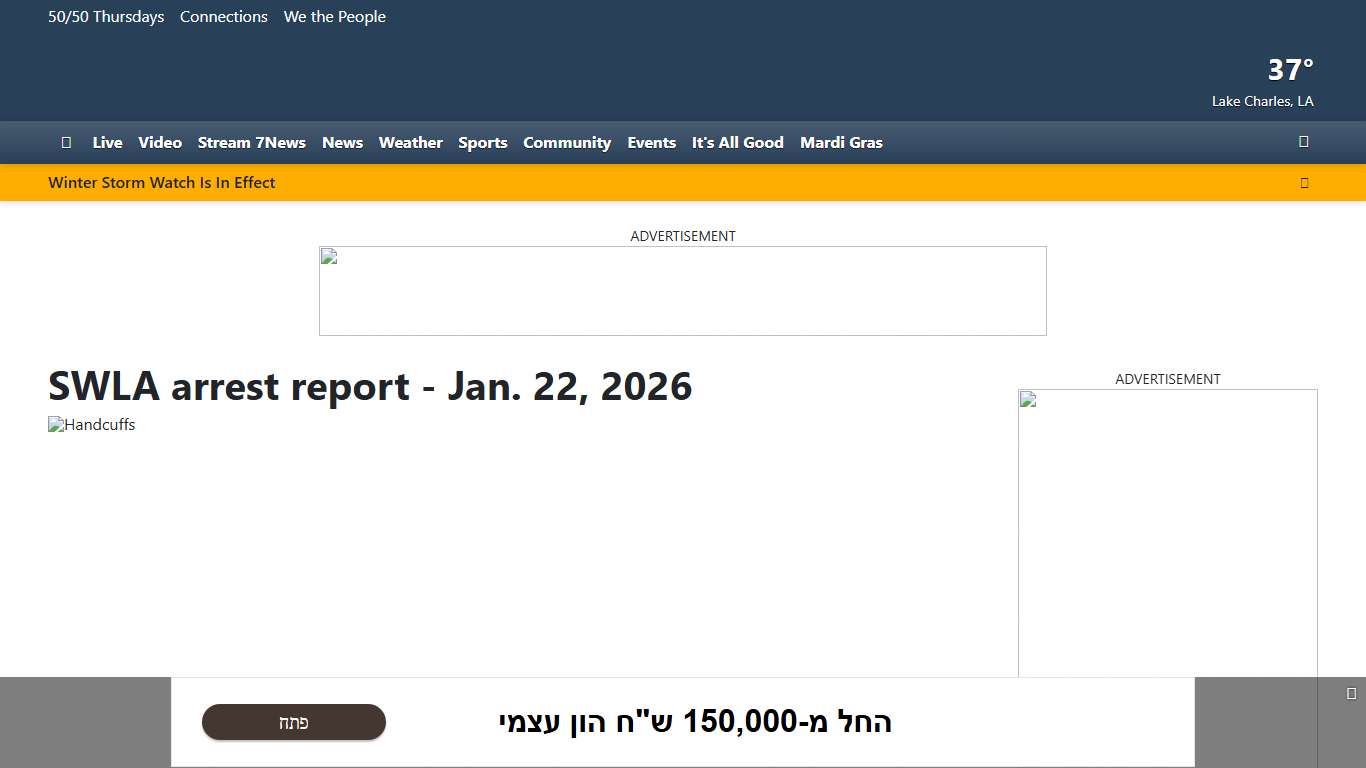This screenshot has height=768, width=1366.
Task: Click the broken image icon in the sidebar advertisement
Action: pos(1027,399)
